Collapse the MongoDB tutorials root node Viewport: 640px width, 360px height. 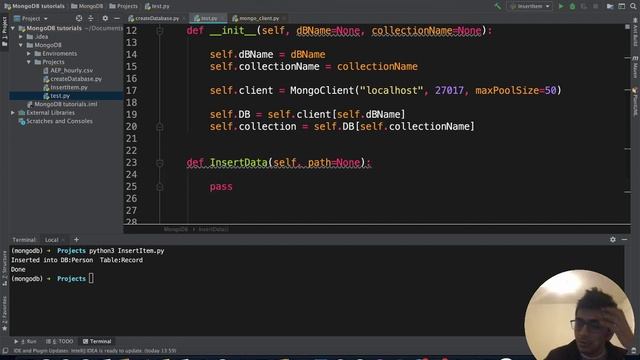[13, 28]
